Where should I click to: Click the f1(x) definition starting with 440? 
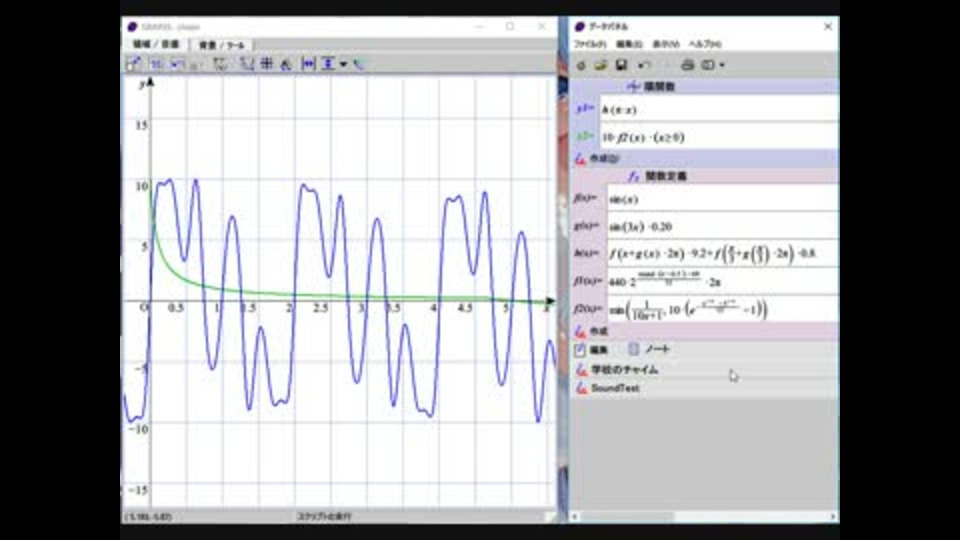pyautogui.click(x=722, y=281)
